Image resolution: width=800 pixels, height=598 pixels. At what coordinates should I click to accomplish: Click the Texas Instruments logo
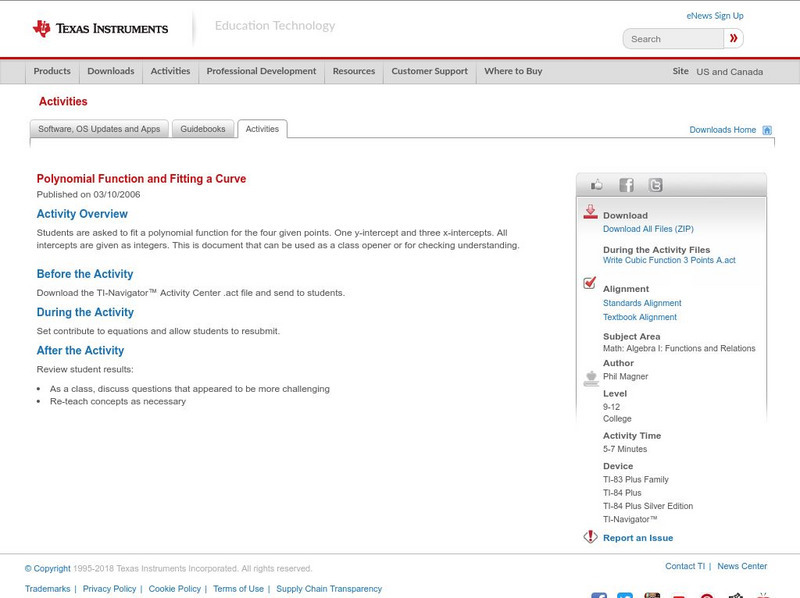[100, 28]
